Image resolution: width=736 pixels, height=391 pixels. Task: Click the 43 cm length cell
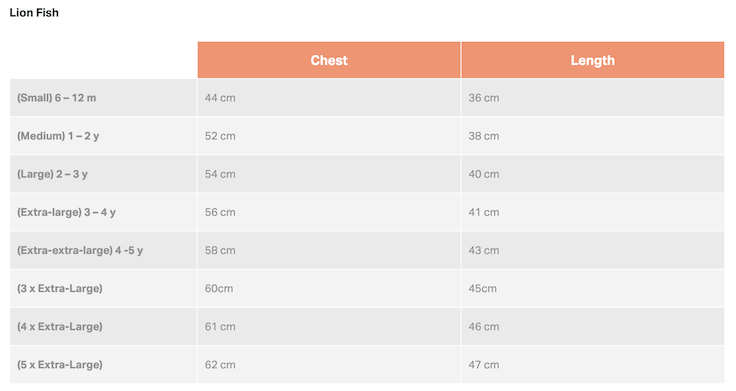click(593, 250)
